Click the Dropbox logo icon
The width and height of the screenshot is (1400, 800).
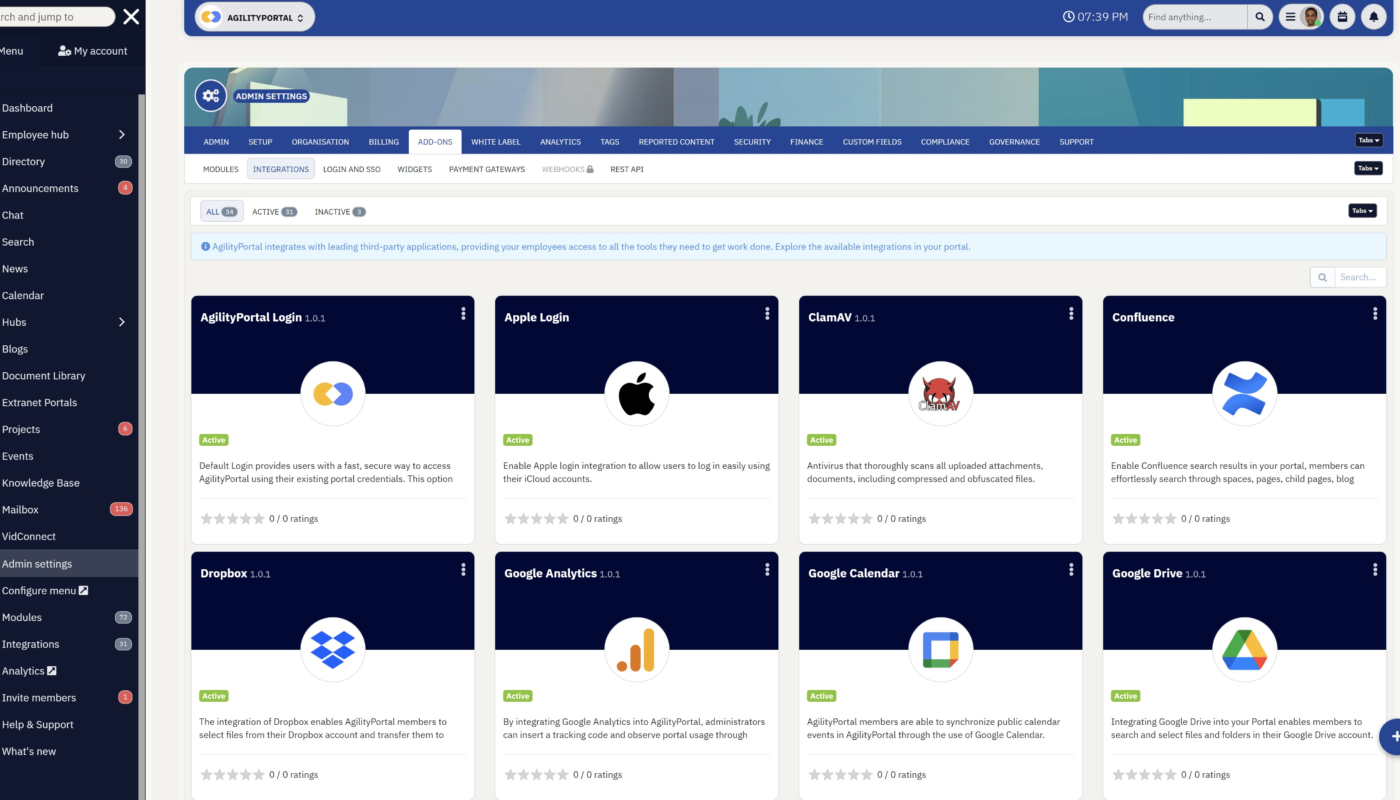[333, 650]
